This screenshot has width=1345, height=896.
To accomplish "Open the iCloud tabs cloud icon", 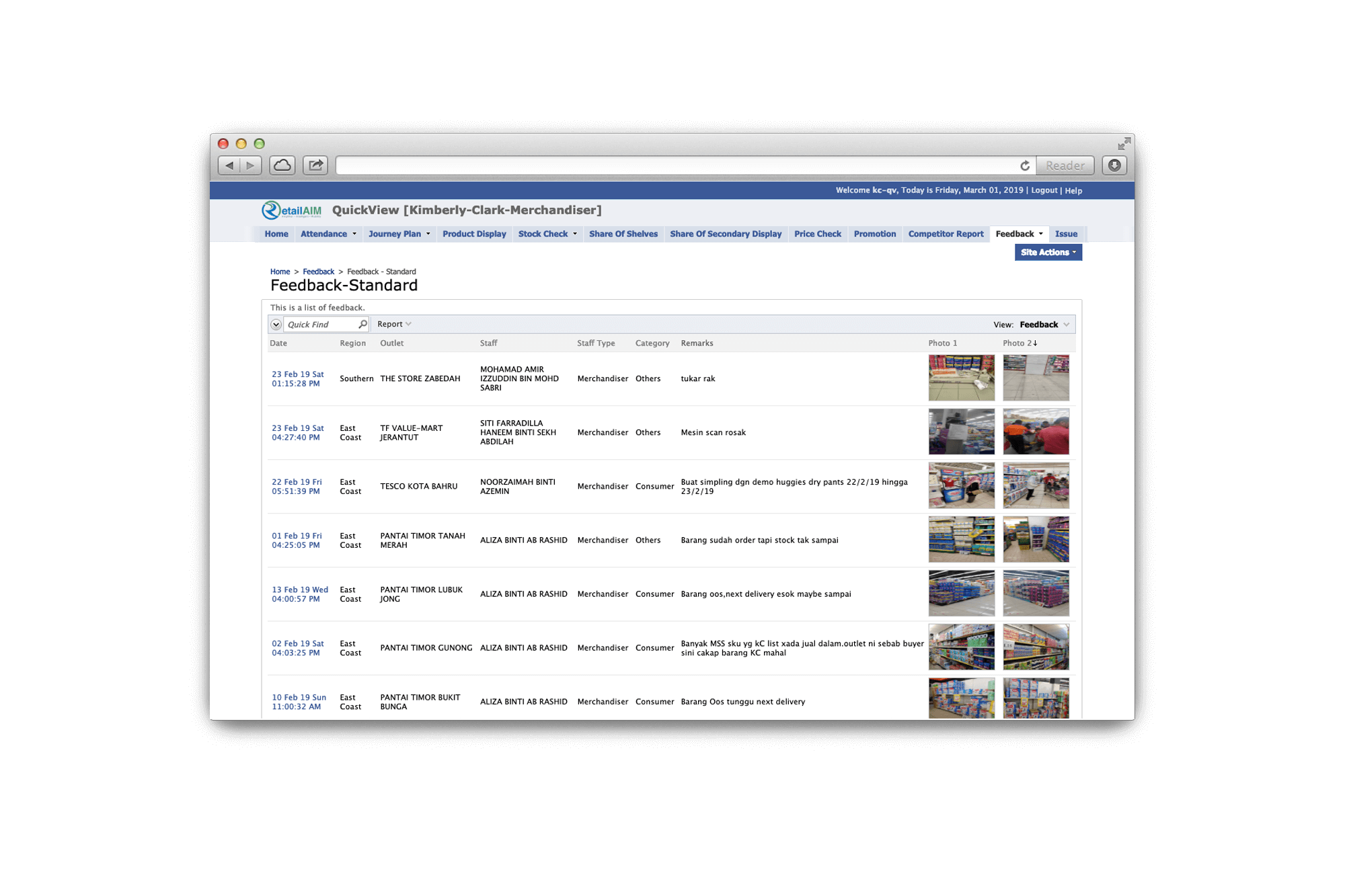I will coord(282,165).
